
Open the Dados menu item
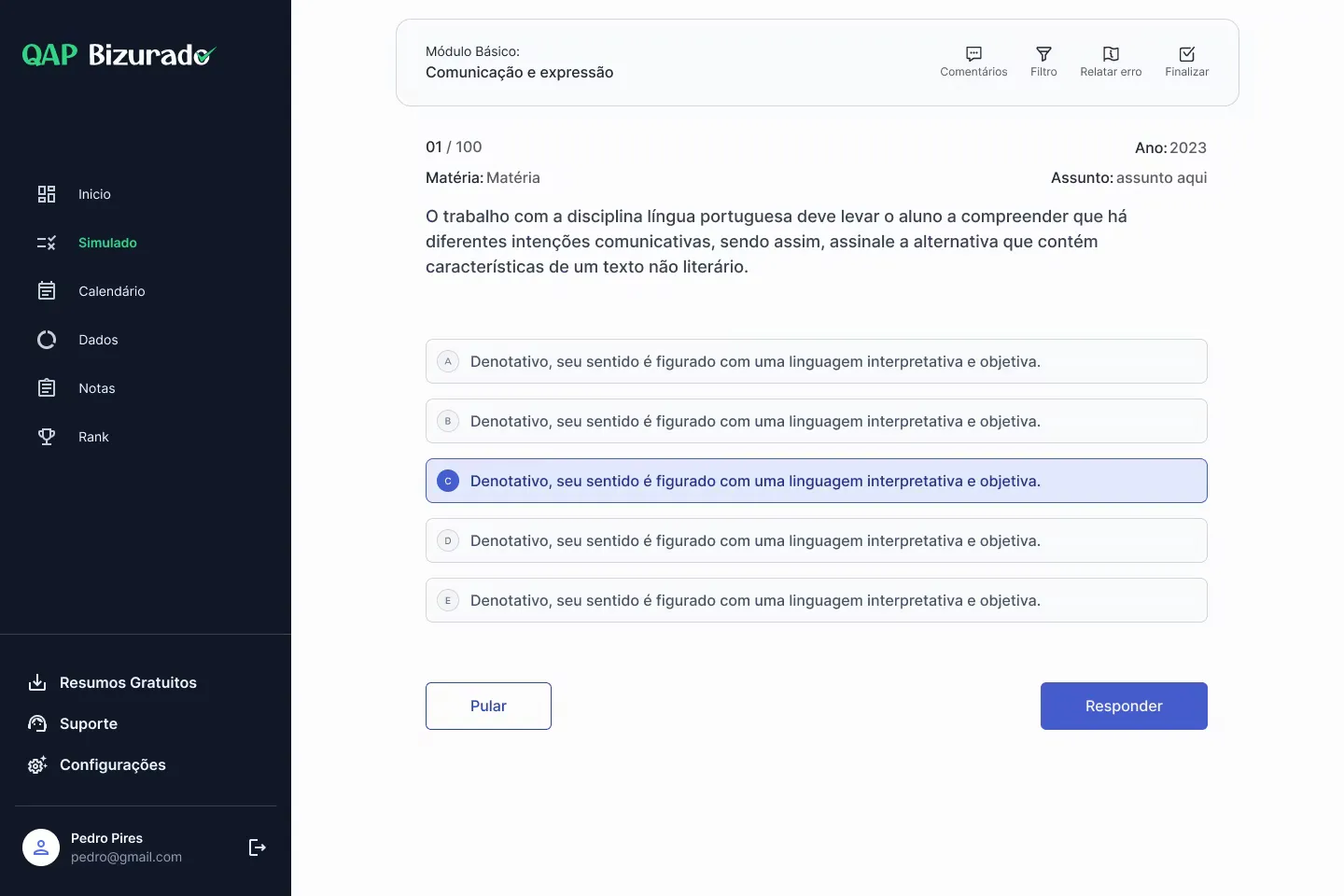(x=98, y=340)
